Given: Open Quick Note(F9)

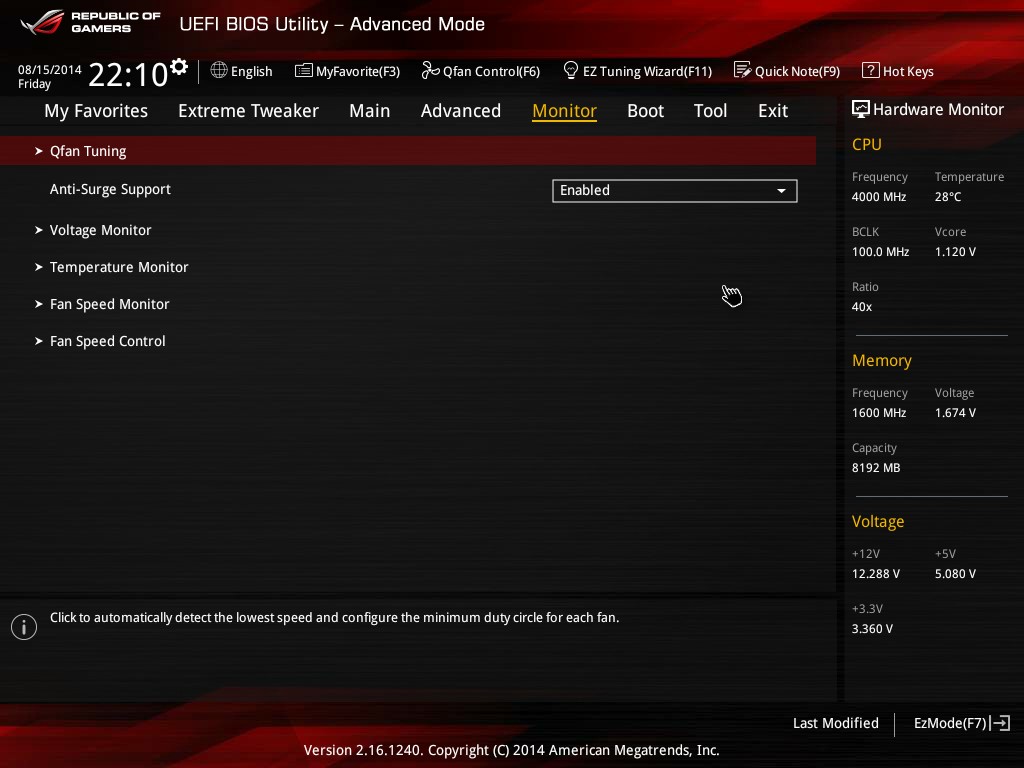Looking at the screenshot, I should pyautogui.click(x=787, y=71).
